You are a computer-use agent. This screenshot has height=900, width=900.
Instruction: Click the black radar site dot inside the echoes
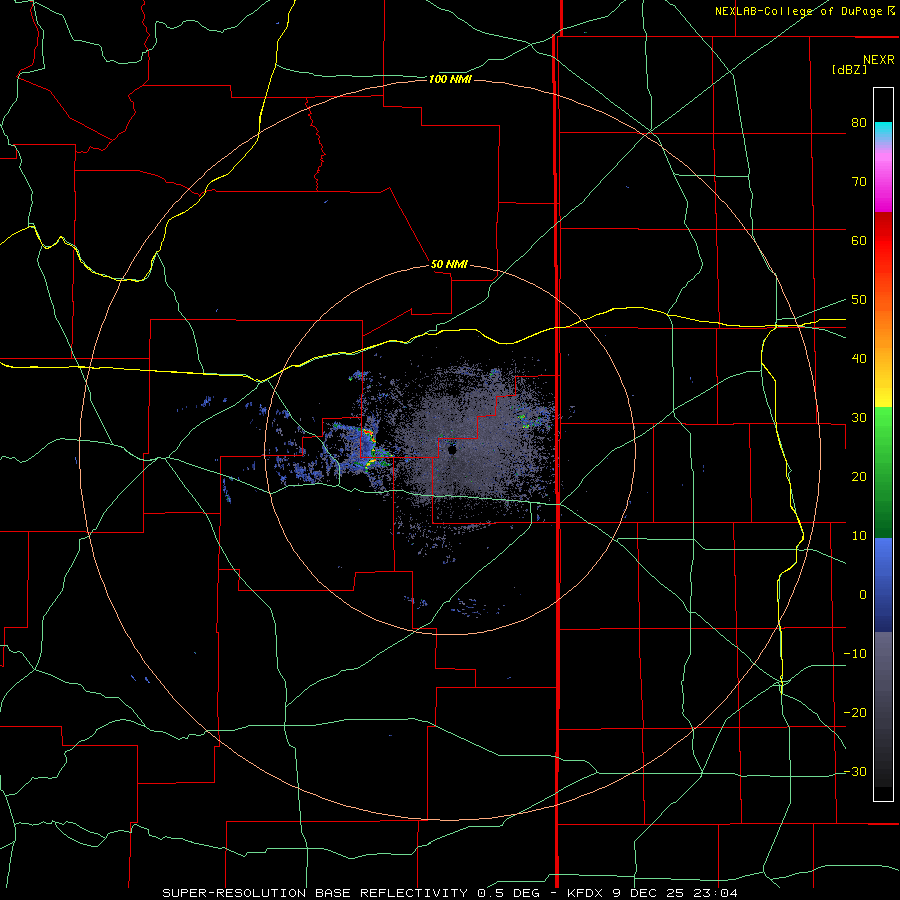tap(452, 450)
